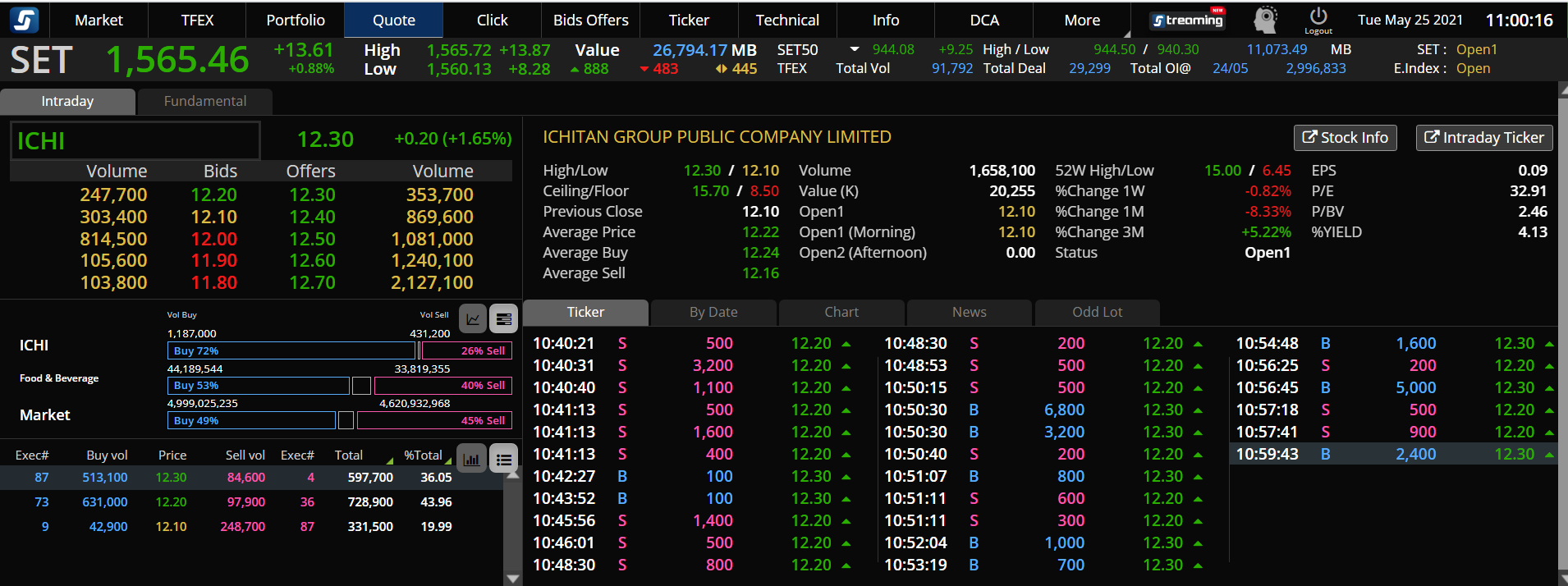Click the Food & Beverage 40% Sell bar
1568x586 pixels.
443,386
